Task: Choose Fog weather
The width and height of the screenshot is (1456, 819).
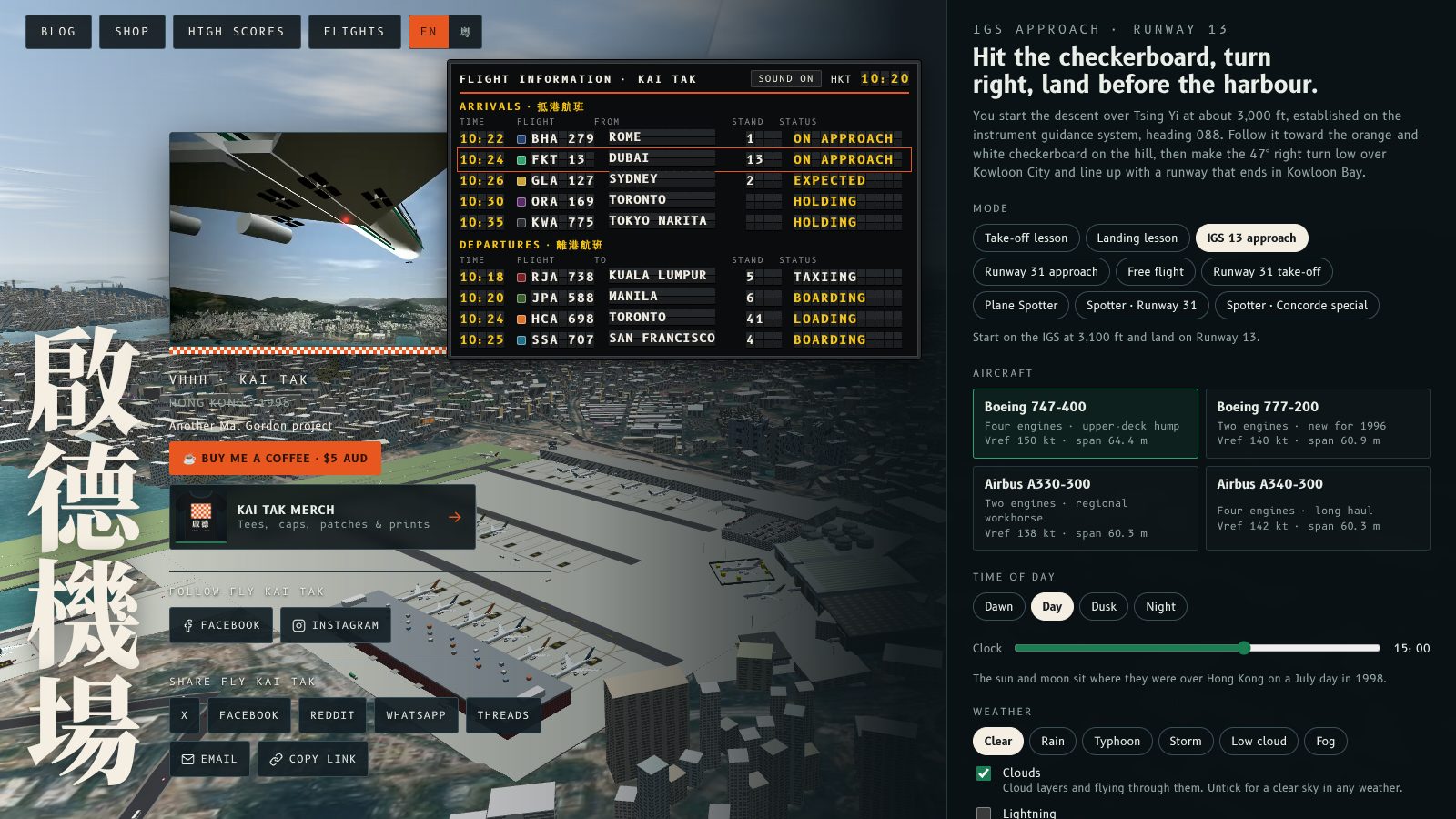Action: pyautogui.click(x=1325, y=742)
